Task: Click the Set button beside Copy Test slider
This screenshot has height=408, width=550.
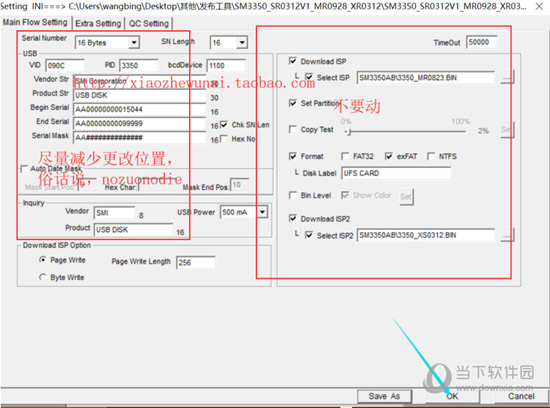Action: coord(507,130)
